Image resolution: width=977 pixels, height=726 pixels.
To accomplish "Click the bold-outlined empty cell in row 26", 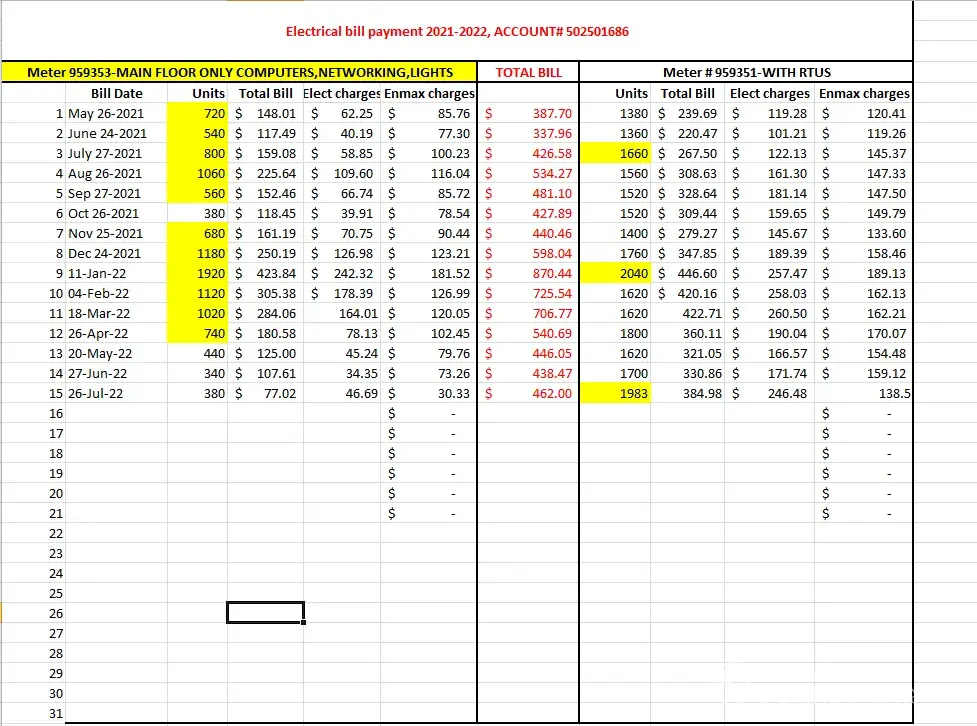I will [x=265, y=613].
